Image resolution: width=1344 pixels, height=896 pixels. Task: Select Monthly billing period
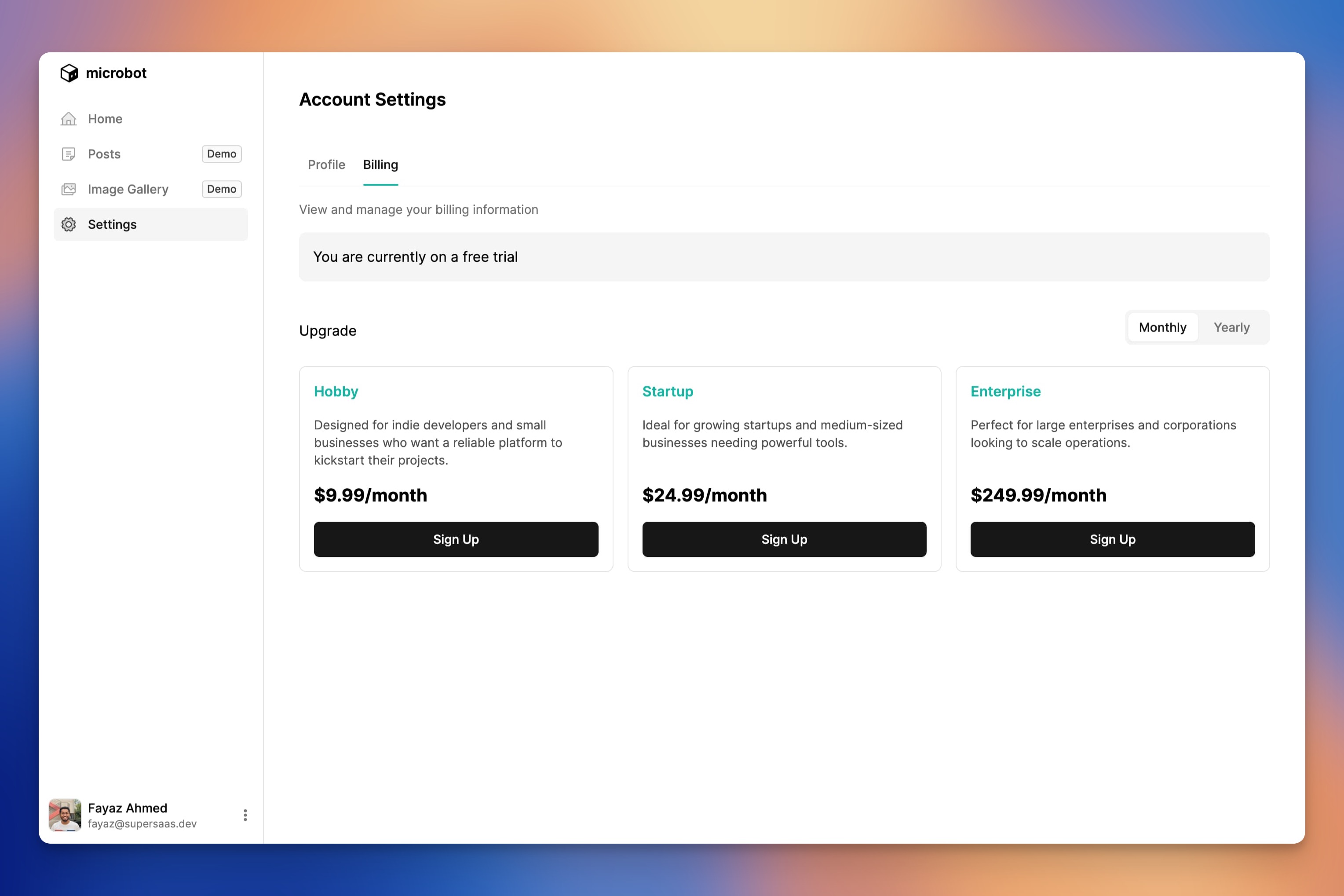tap(1162, 327)
